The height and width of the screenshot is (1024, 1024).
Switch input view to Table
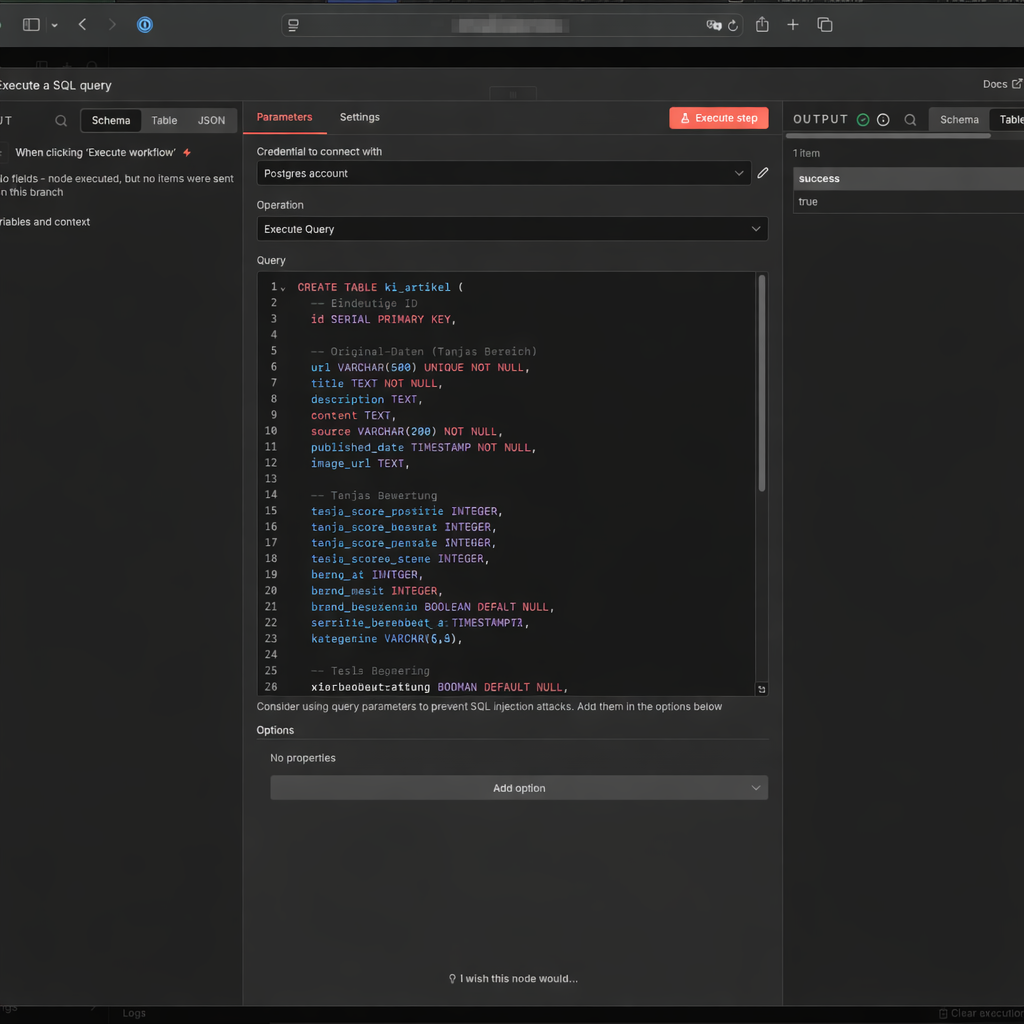pos(164,121)
